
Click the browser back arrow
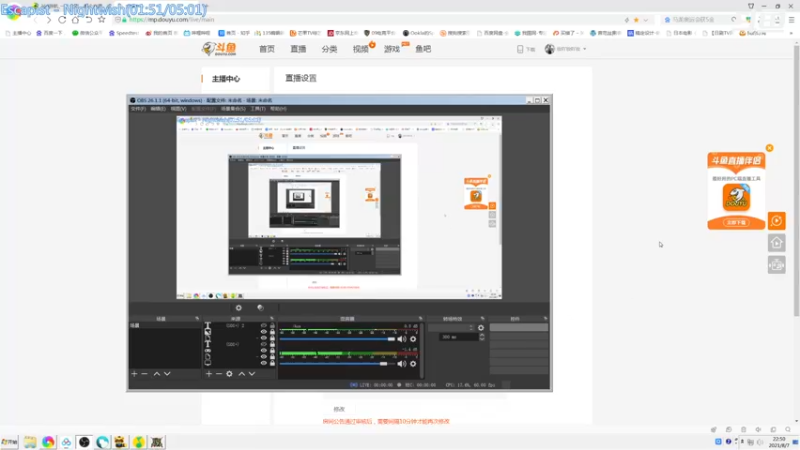pos(35,20)
